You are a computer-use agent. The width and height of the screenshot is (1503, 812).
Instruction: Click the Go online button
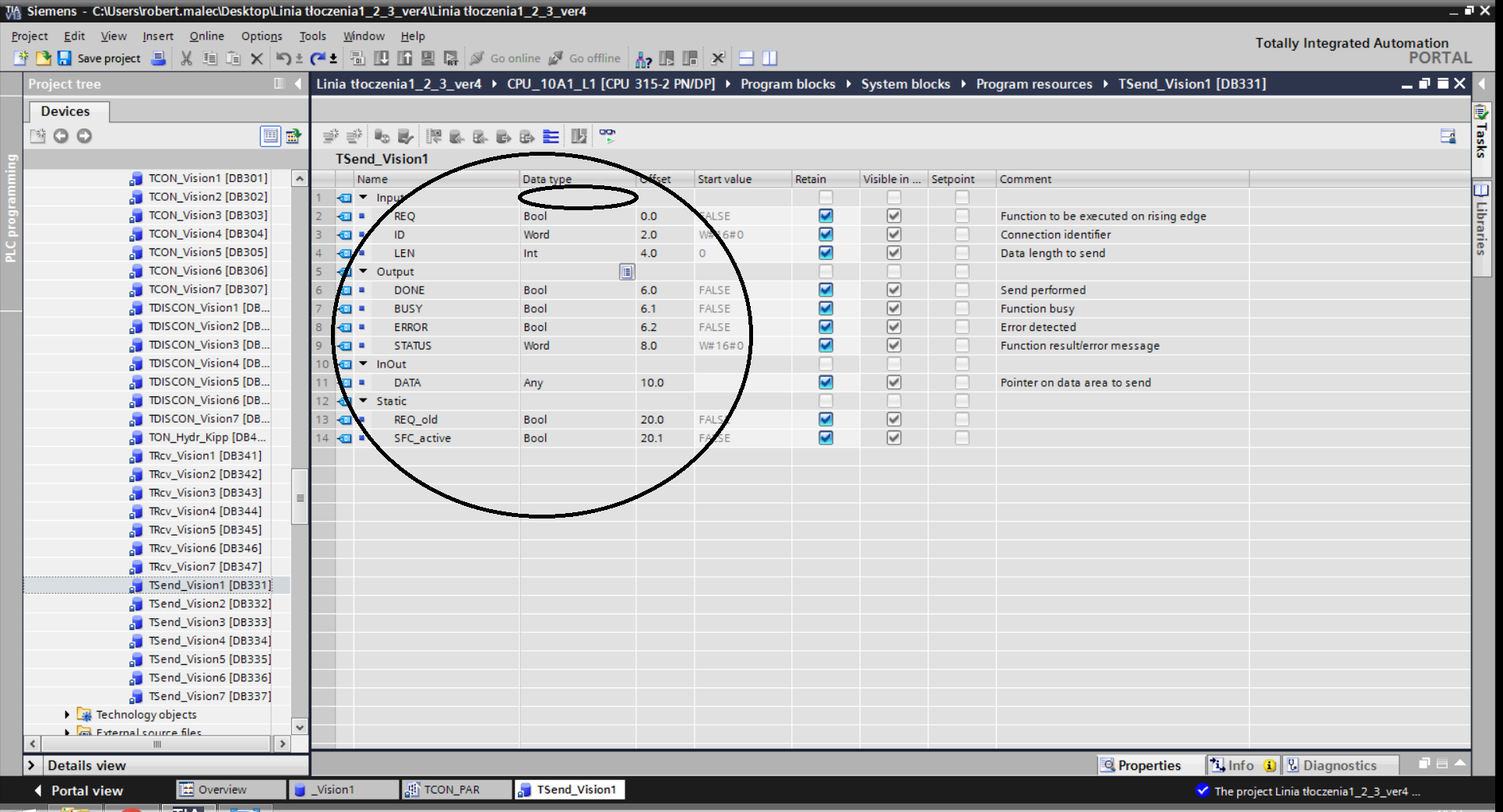pyautogui.click(x=505, y=58)
